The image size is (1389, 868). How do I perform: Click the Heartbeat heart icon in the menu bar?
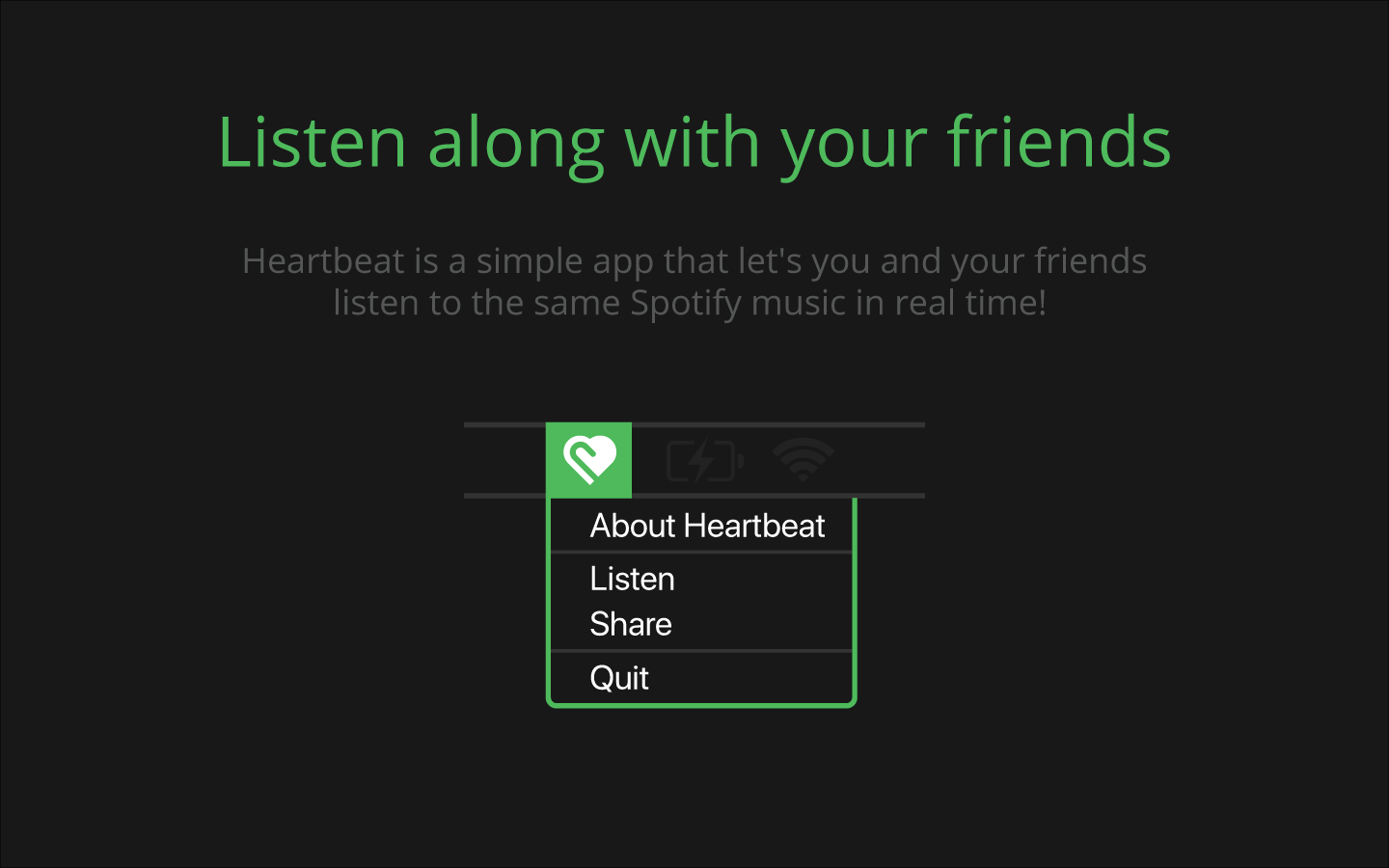coord(589,460)
